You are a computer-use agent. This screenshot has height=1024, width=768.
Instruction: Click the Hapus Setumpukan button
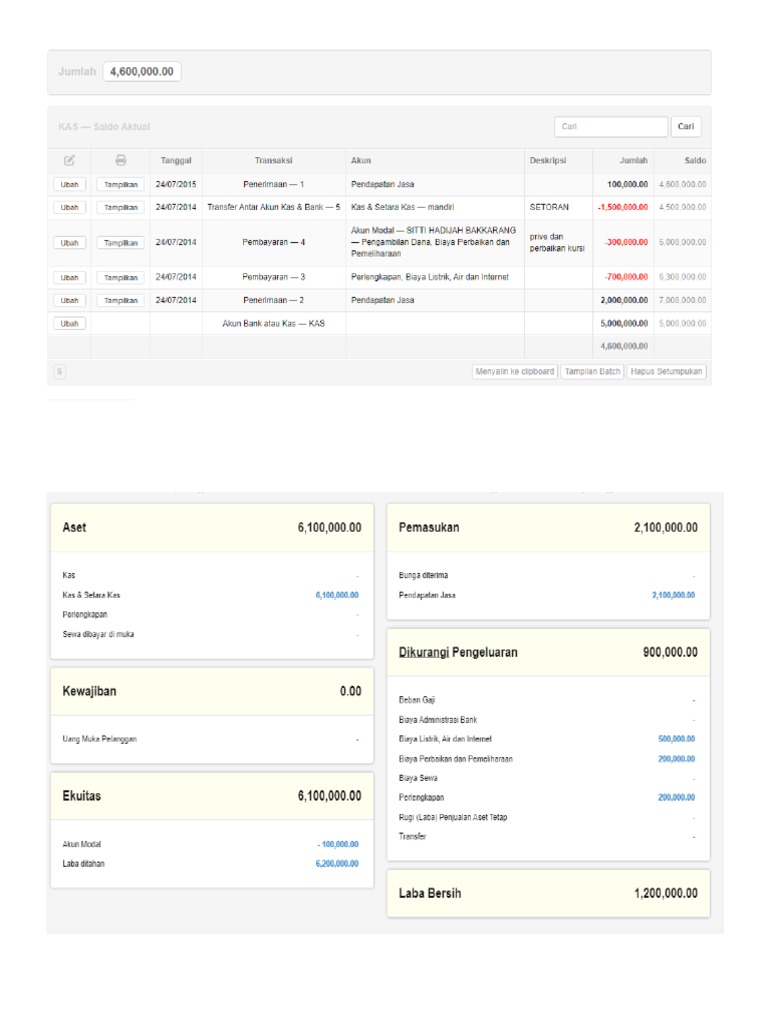pyautogui.click(x=667, y=371)
